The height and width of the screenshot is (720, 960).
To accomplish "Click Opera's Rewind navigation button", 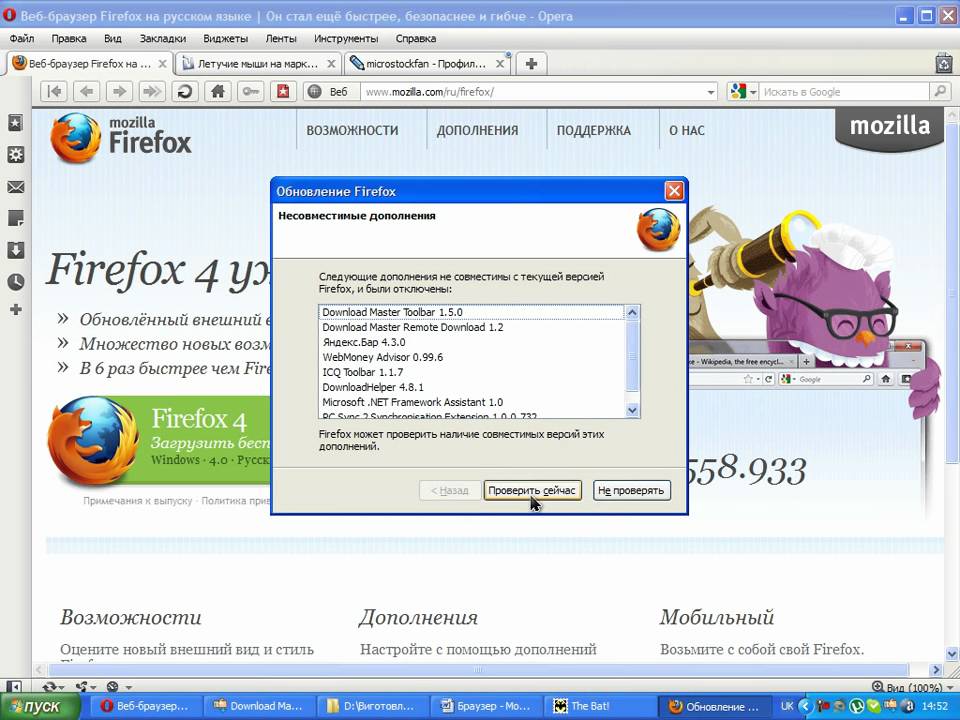I will [54, 92].
